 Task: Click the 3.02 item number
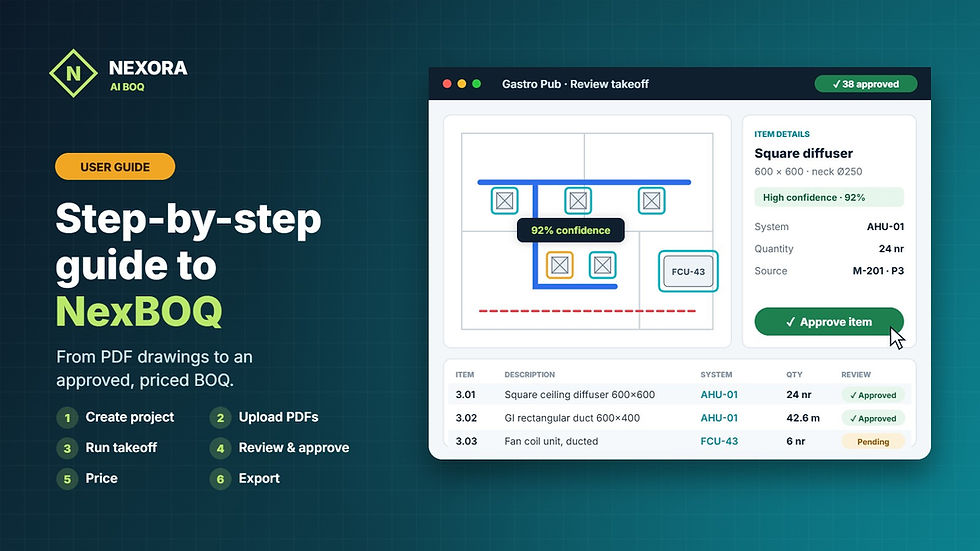coord(466,417)
